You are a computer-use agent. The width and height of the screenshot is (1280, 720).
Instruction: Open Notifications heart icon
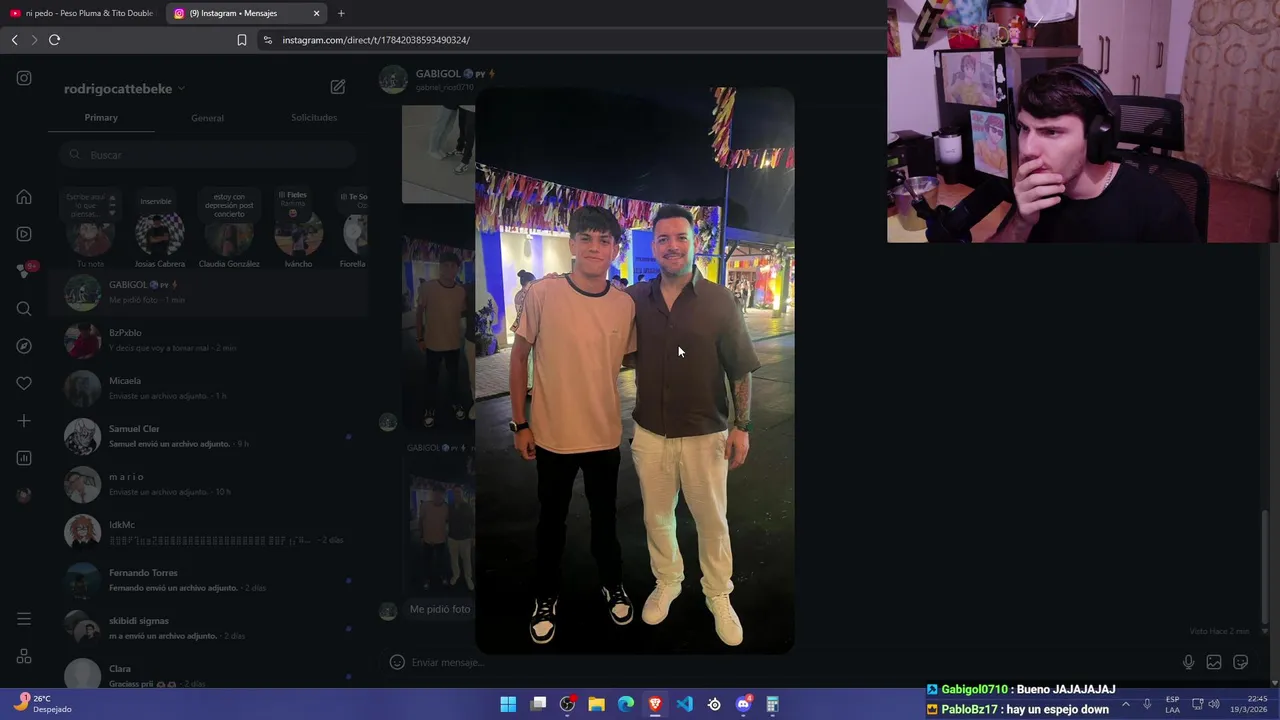[x=24, y=383]
